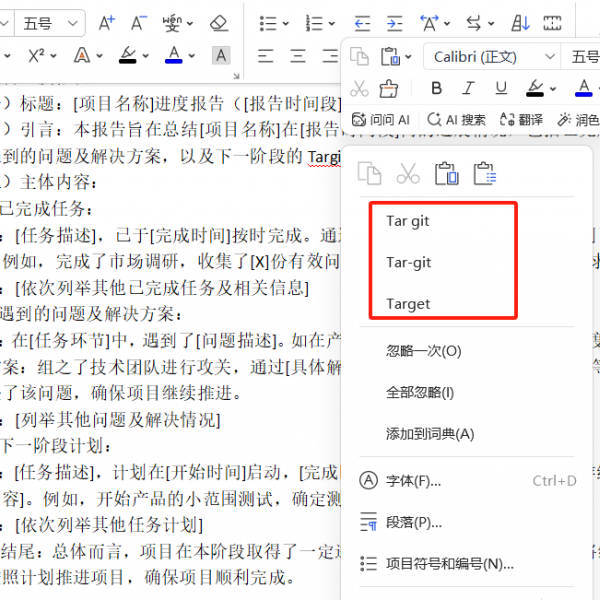Click the 翻译 translate button
The image size is (600, 600).
[x=521, y=119]
